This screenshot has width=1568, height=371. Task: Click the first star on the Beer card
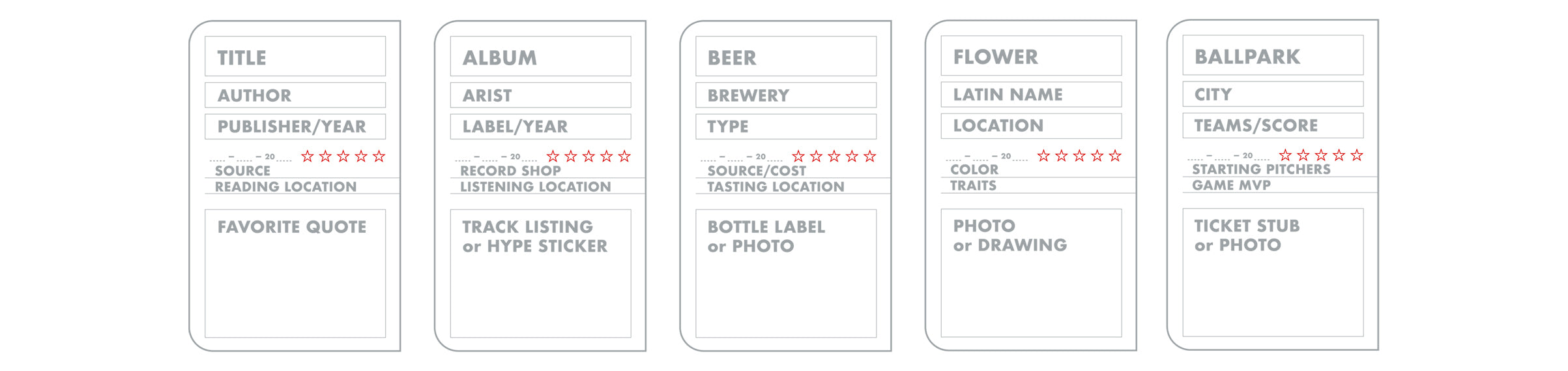pos(798,156)
